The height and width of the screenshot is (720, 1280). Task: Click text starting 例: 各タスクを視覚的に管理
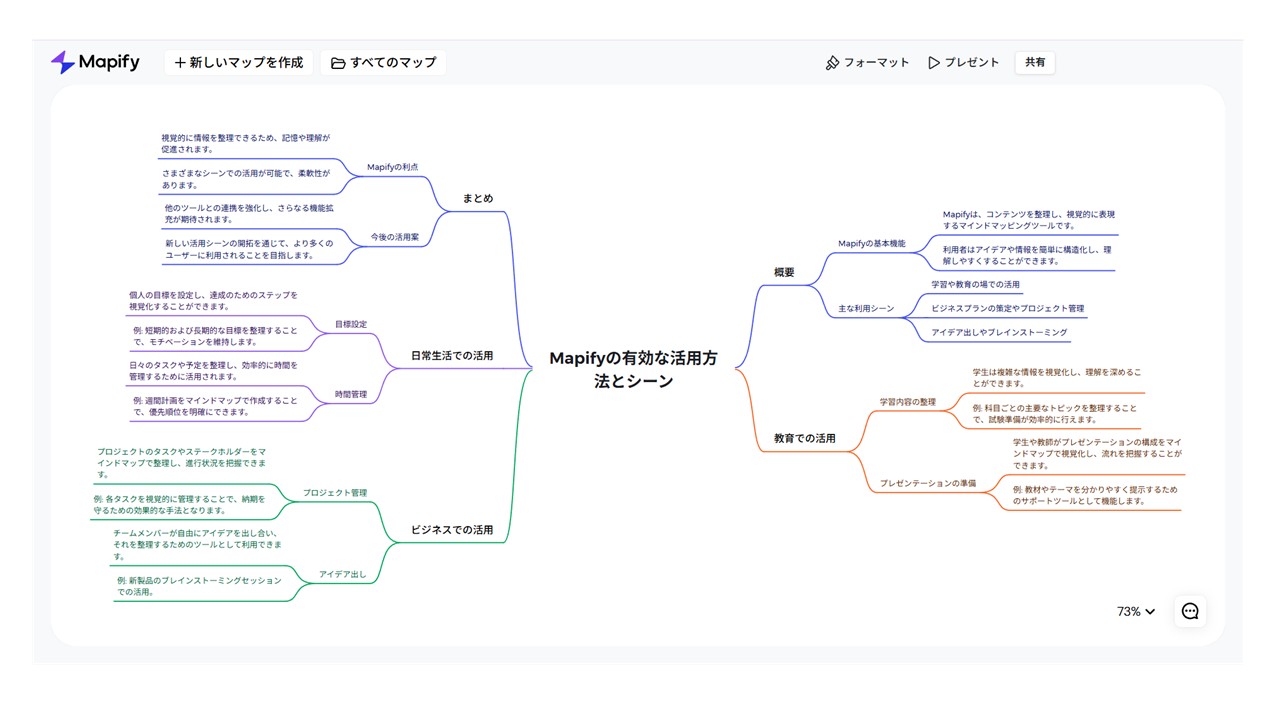pos(180,504)
